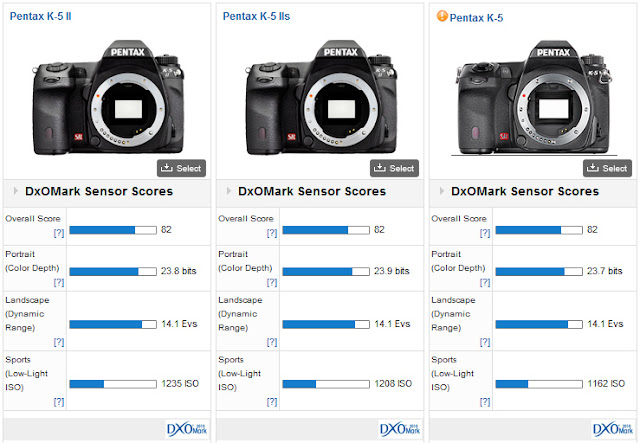Collapse Pentax K-5 II DxOMark Sensor Scores section
The height and width of the screenshot is (443, 640).
point(15,191)
